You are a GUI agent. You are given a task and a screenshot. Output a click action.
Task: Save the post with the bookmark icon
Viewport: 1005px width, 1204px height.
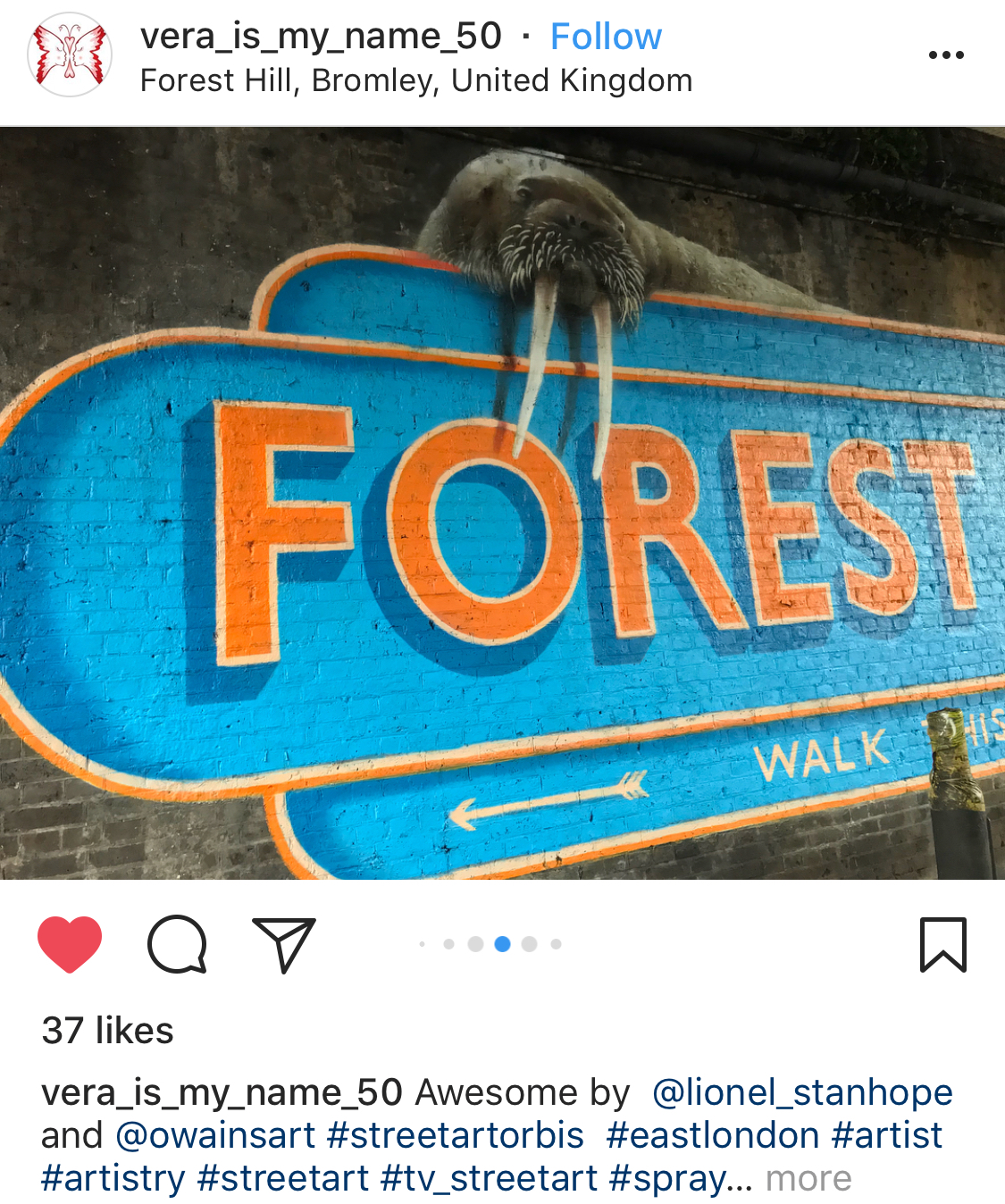pos(942,944)
